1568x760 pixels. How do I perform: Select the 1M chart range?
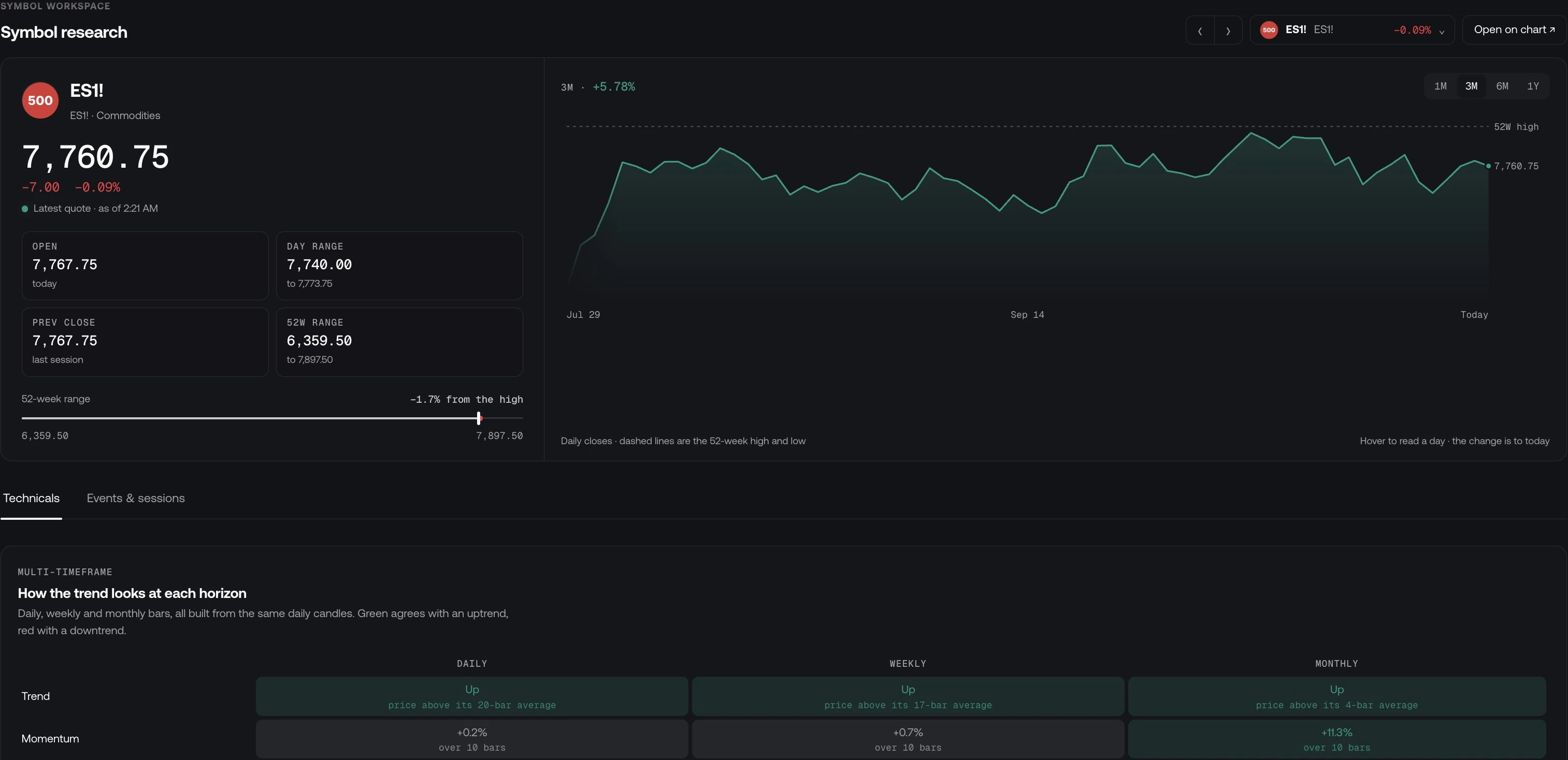point(1440,86)
